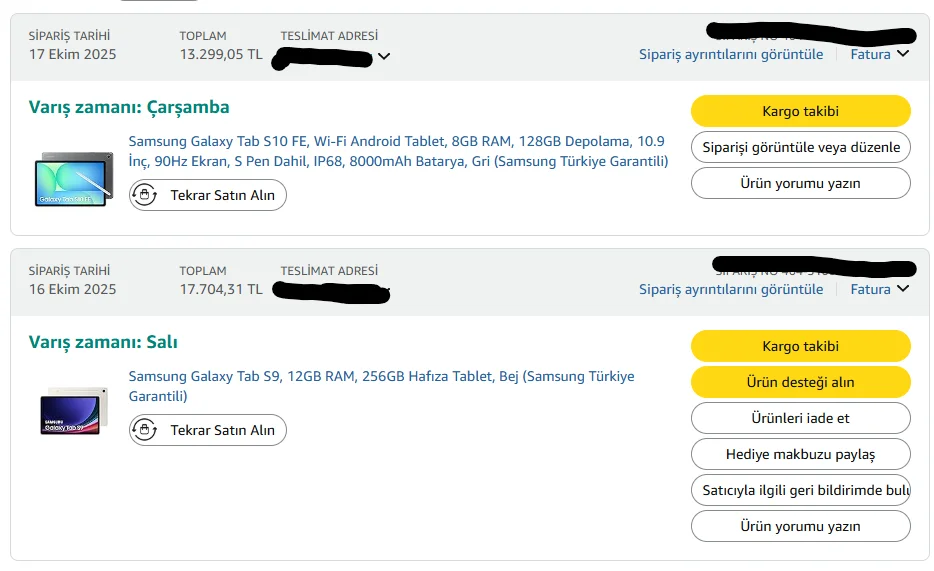934x571 pixels.
Task: Select Ürünleri iade et to return items
Action: [800, 418]
